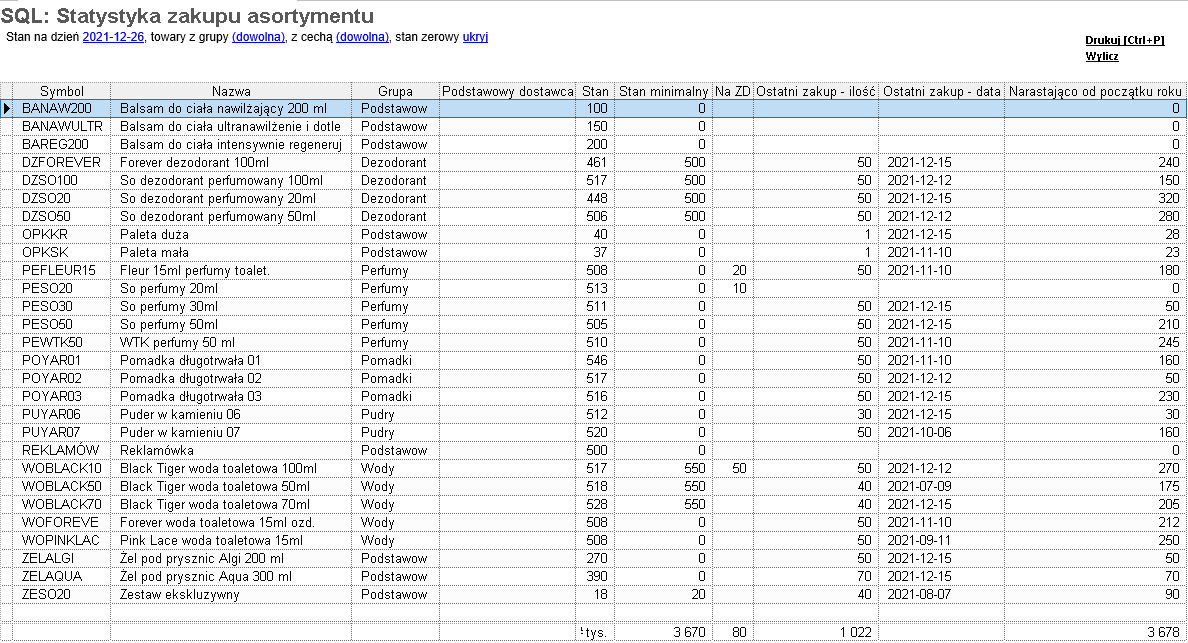Click purchase date 2021-08-07 for ZESO20

click(x=942, y=595)
